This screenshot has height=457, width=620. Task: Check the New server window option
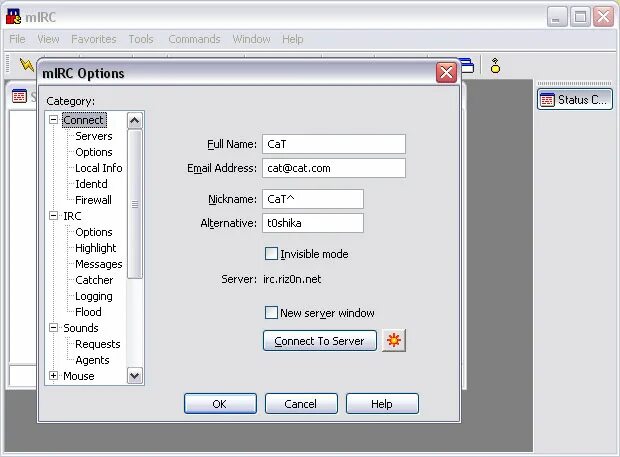pyautogui.click(x=271, y=313)
